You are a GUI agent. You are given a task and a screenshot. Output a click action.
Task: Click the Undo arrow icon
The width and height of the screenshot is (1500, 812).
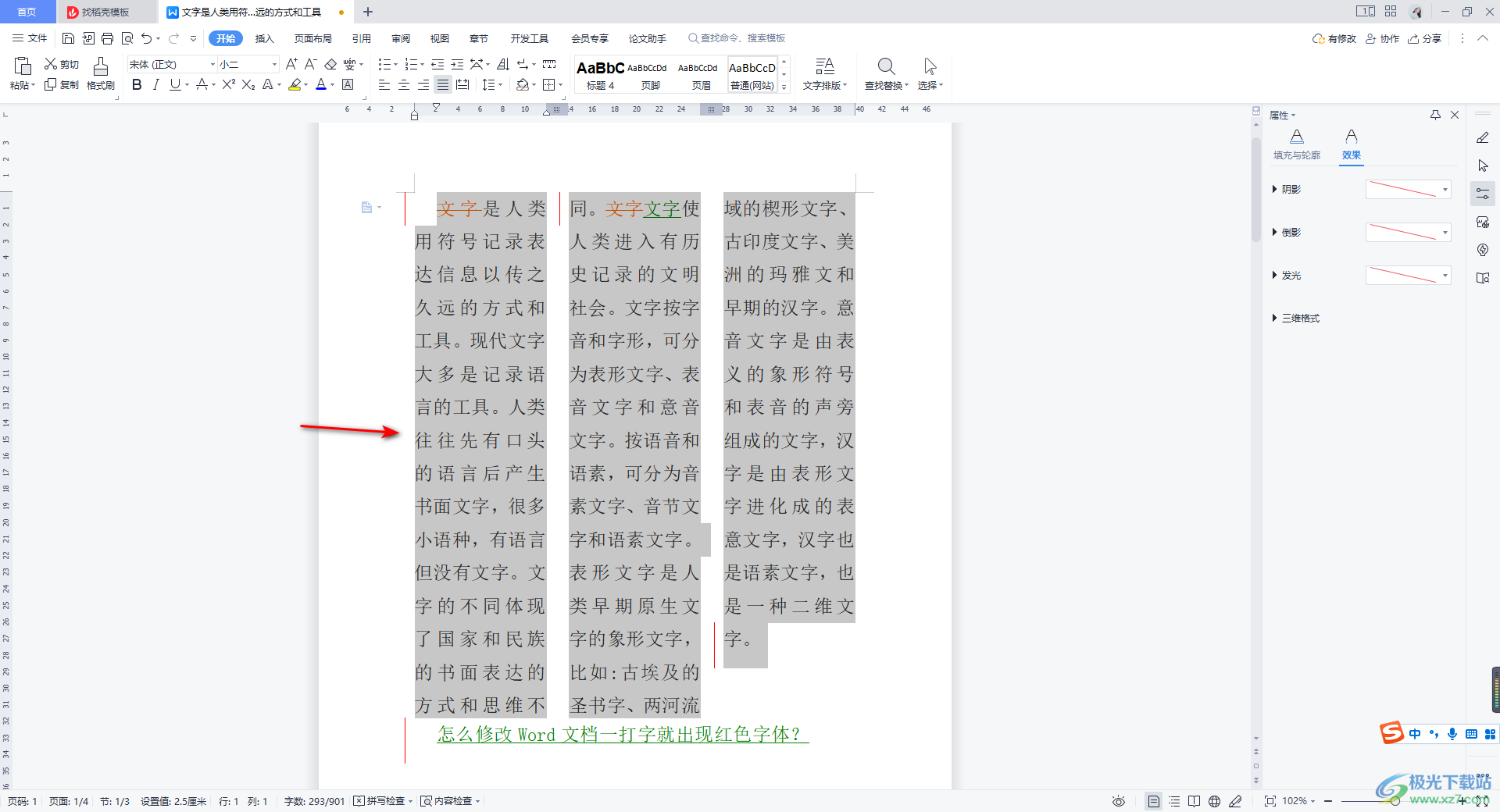[146, 38]
